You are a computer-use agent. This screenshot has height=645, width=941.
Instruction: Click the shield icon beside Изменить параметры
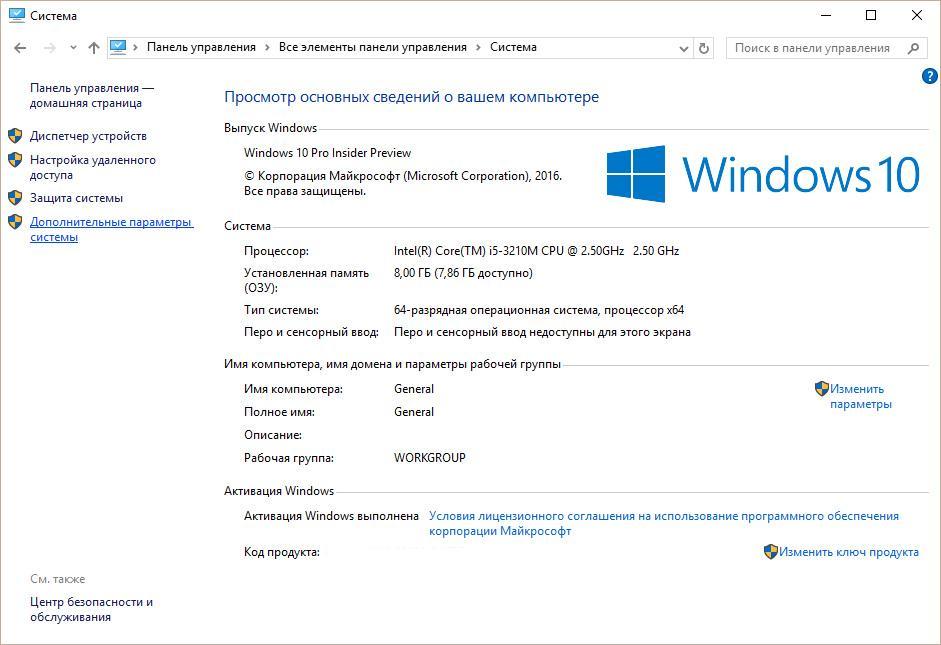pos(822,389)
